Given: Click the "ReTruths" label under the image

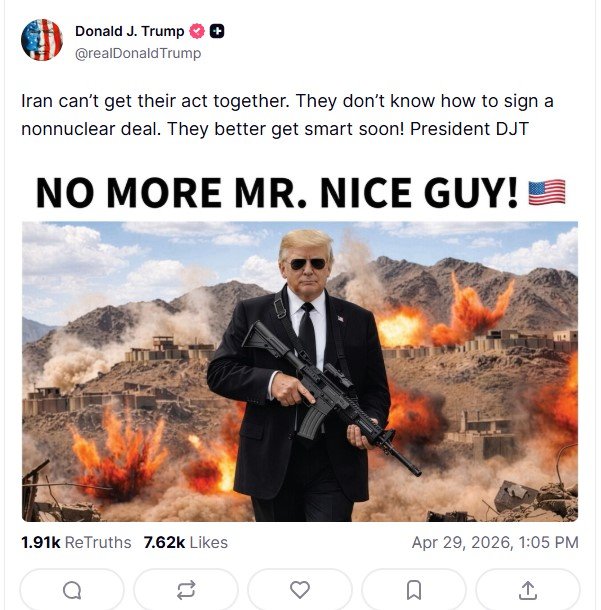Looking at the screenshot, I should tap(98, 543).
